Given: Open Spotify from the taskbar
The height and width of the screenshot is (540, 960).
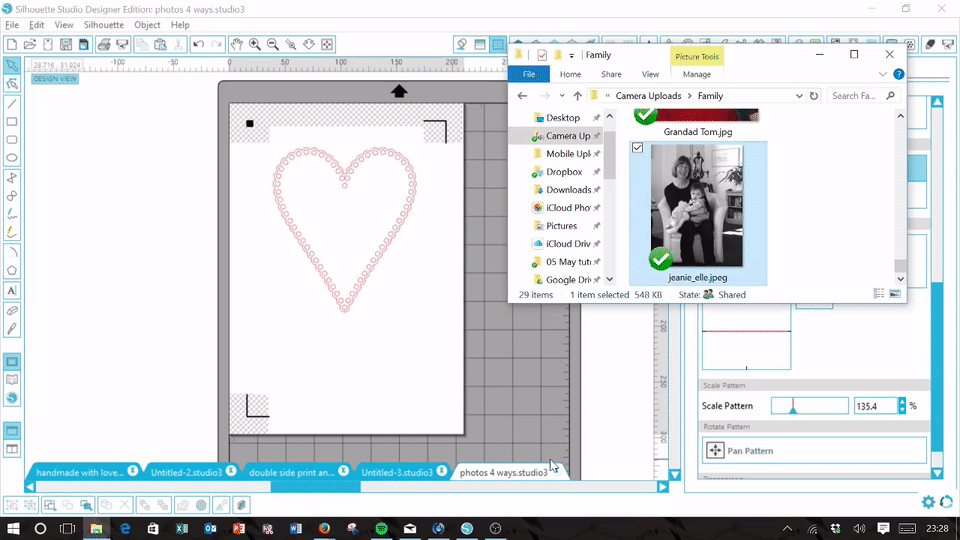Looking at the screenshot, I should (x=381, y=528).
